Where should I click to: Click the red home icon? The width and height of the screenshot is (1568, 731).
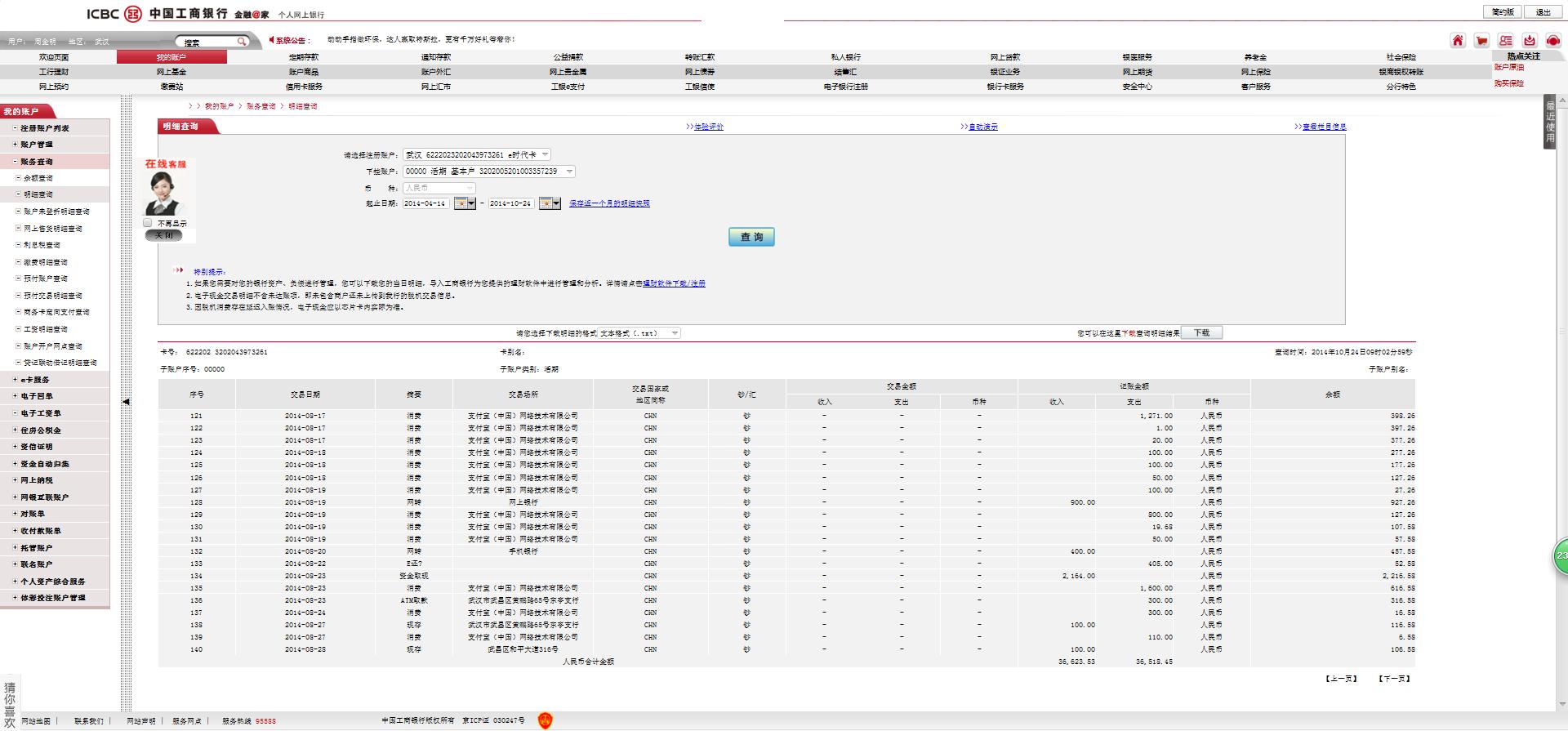(x=1457, y=41)
